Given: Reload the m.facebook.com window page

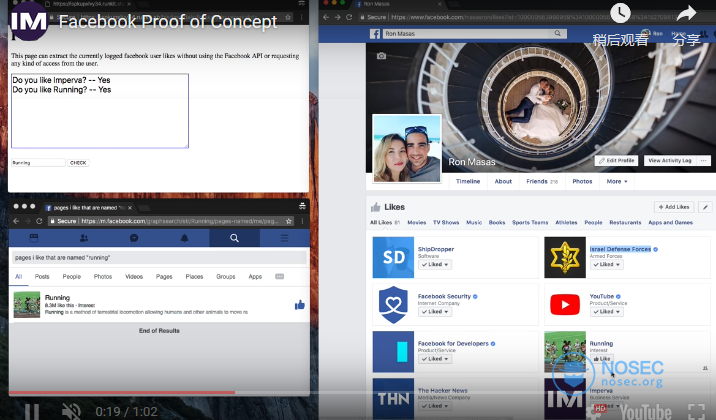Looking at the screenshot, I should tap(39, 221).
